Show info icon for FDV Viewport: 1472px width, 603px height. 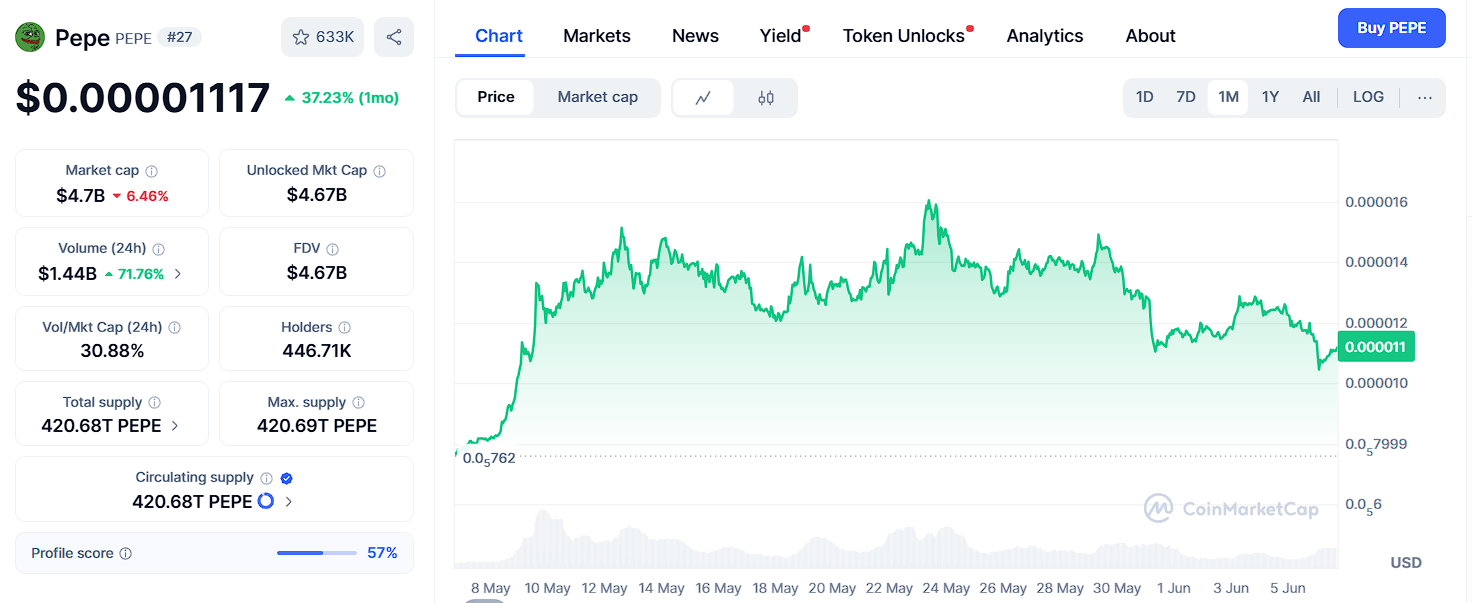point(332,249)
